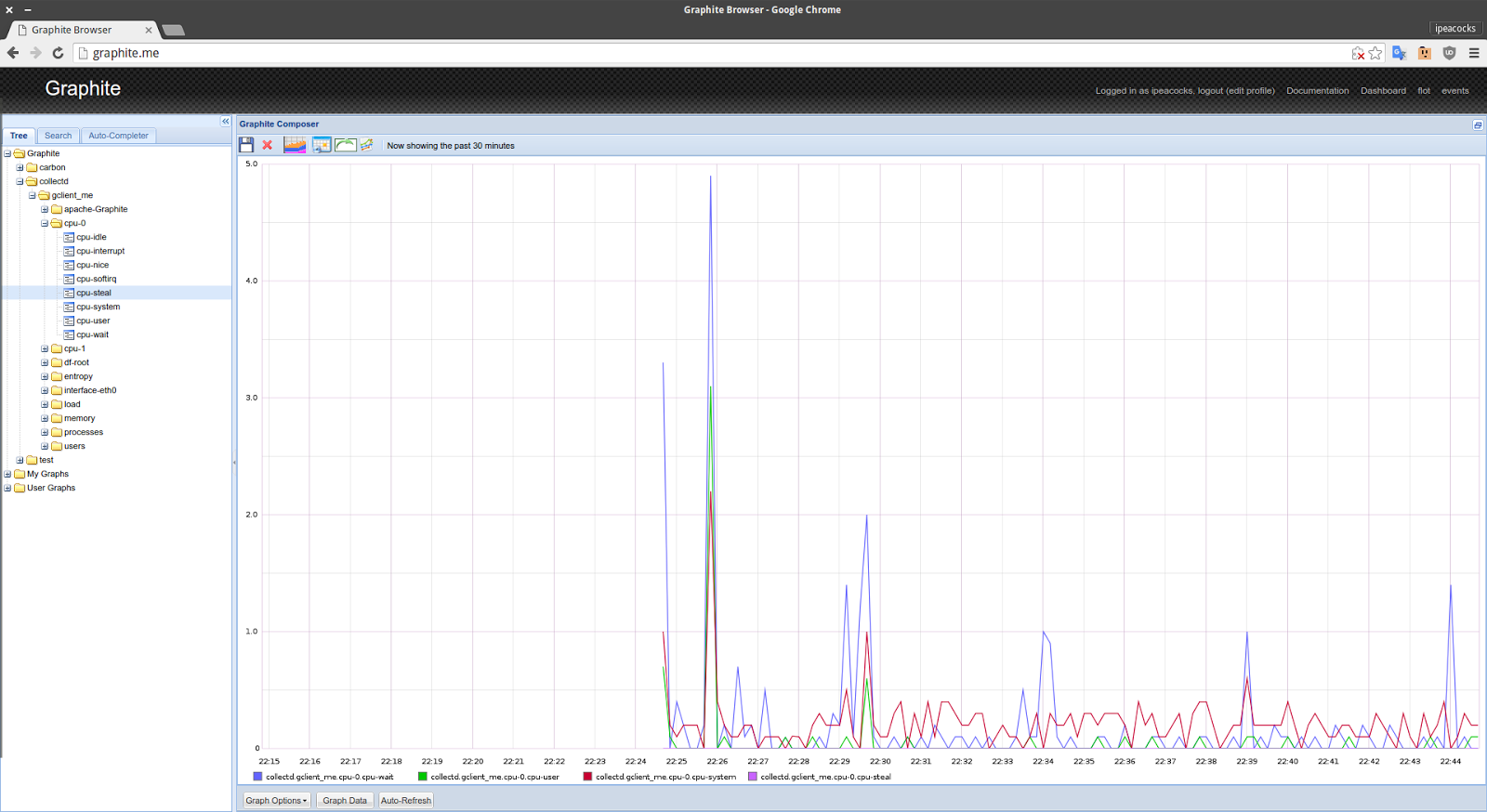Select the cpu-user metric in the tree

93,321
